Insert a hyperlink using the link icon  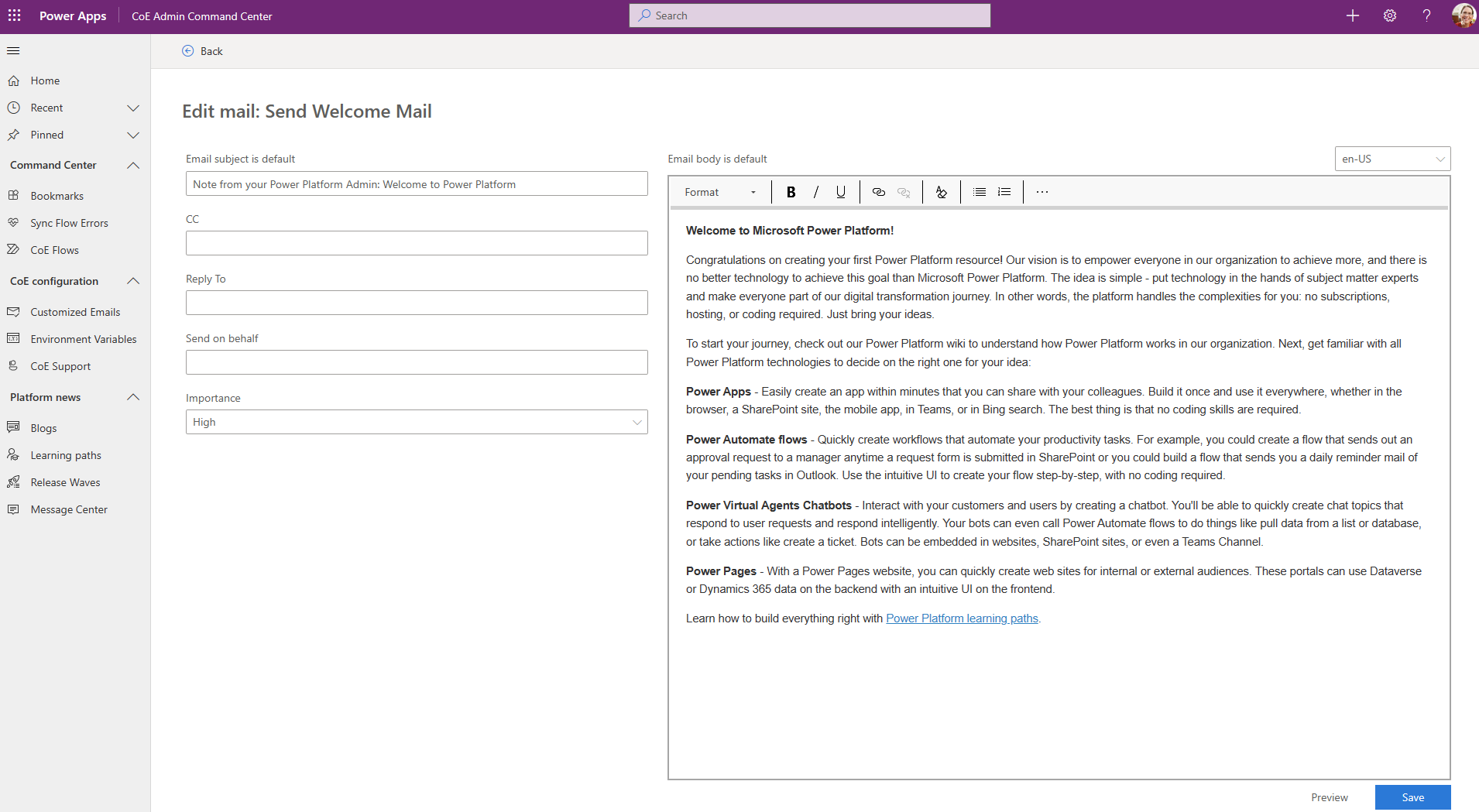pos(878,191)
